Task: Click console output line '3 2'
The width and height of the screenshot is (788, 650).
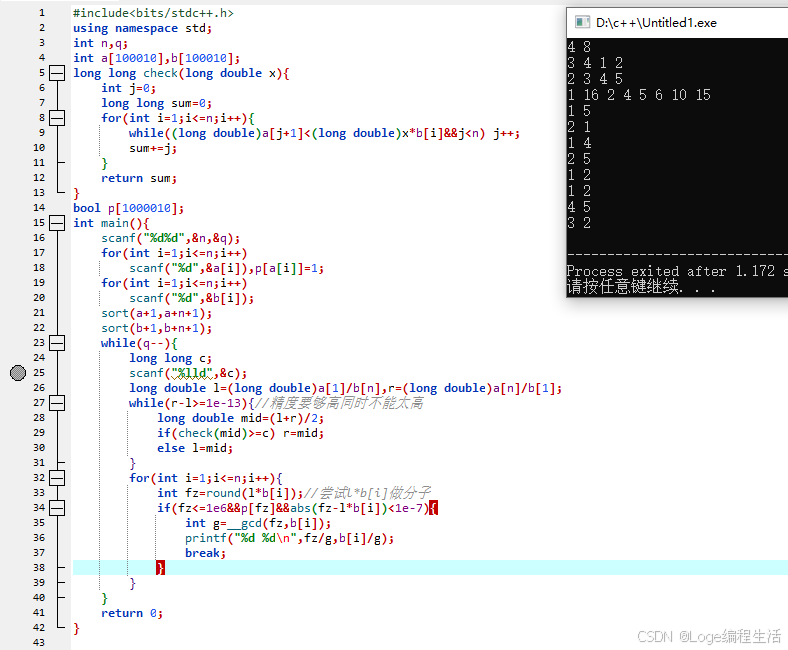Action: (579, 223)
